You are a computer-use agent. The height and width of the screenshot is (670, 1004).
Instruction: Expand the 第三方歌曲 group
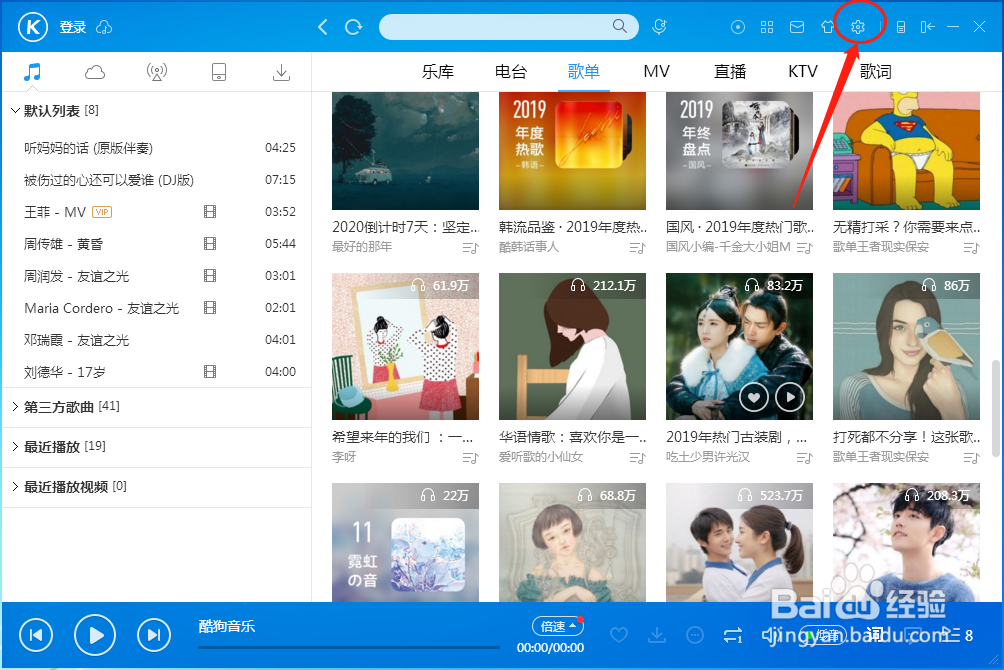15,407
